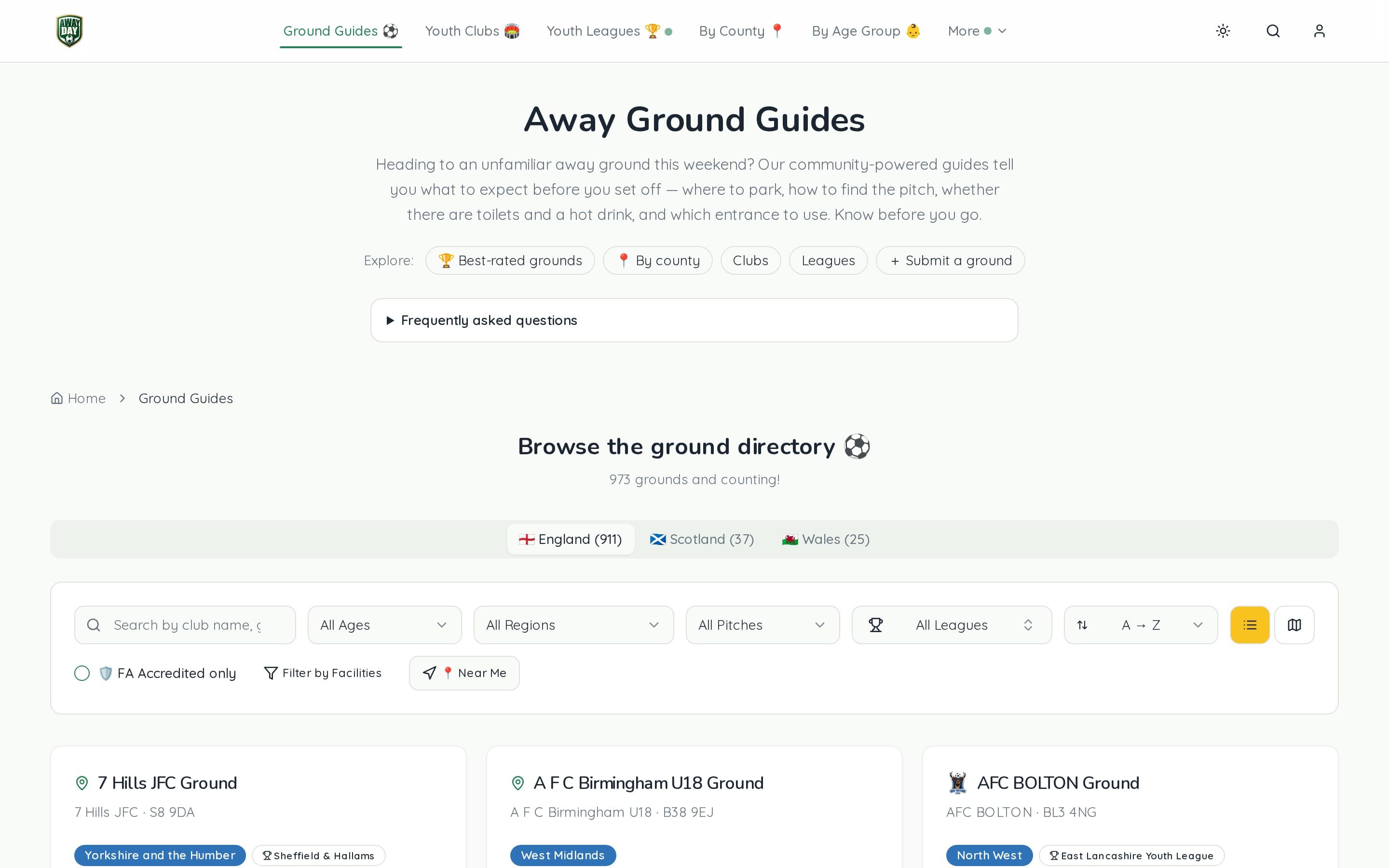Open AFC BOLTON Ground card title

1058,783
